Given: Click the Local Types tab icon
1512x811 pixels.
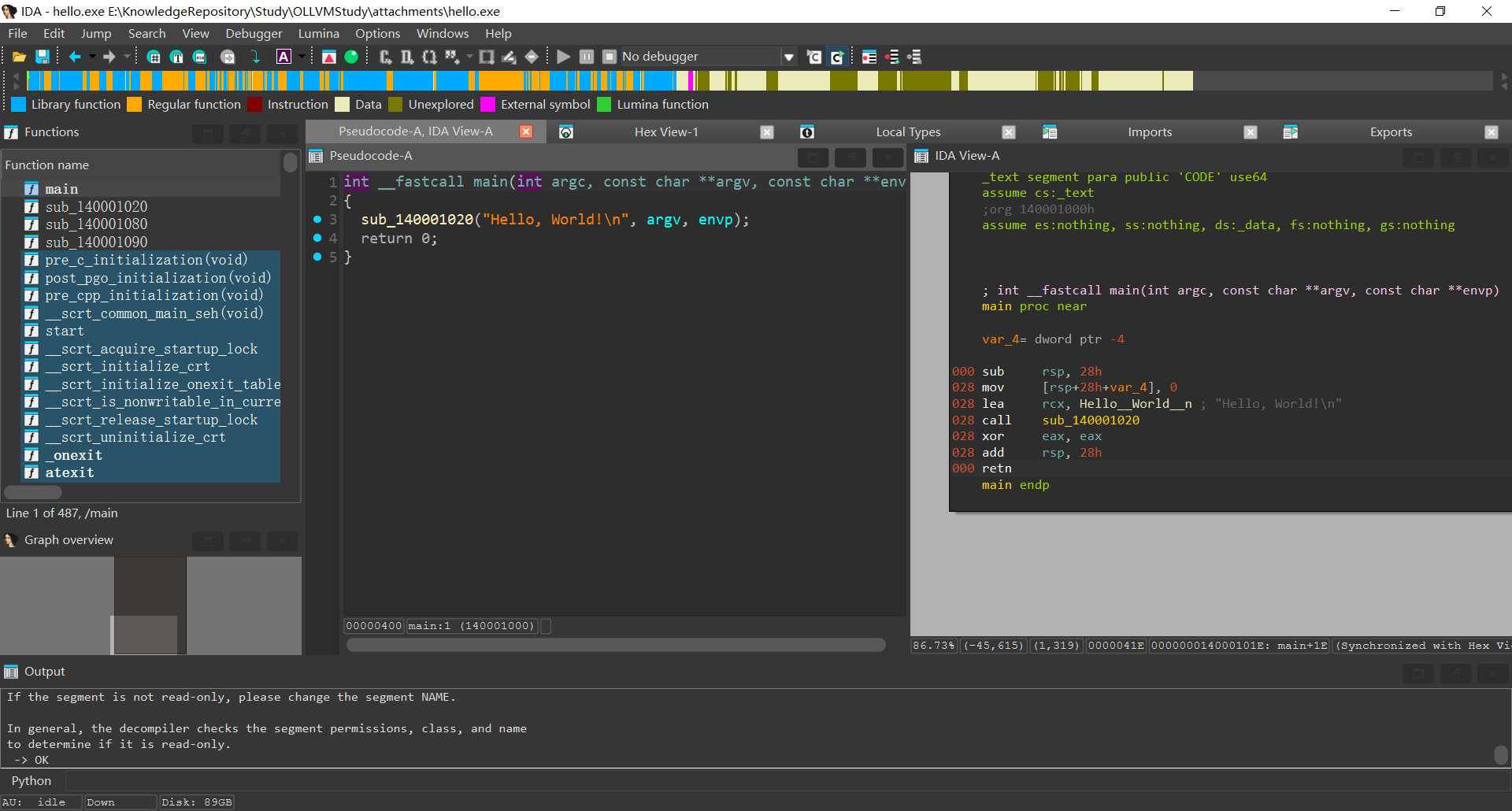Looking at the screenshot, I should point(806,132).
